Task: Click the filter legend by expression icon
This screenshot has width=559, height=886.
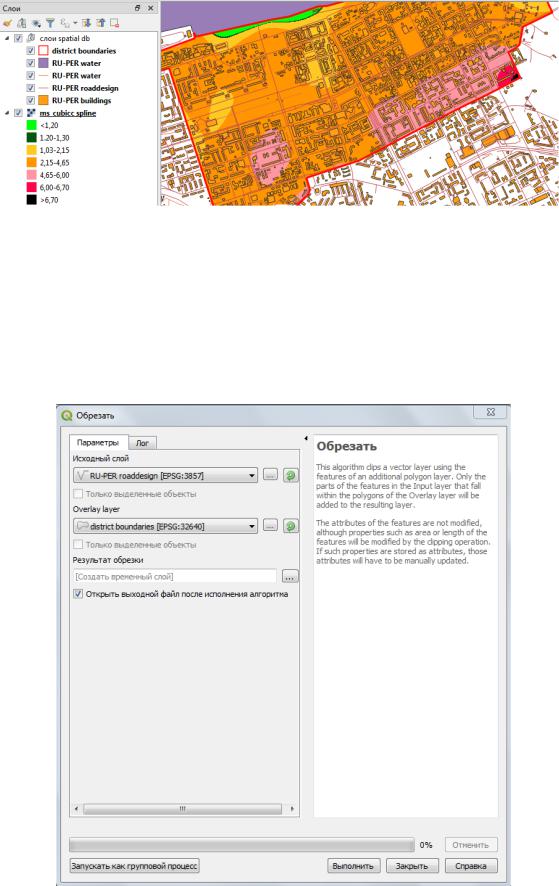Action: point(65,23)
